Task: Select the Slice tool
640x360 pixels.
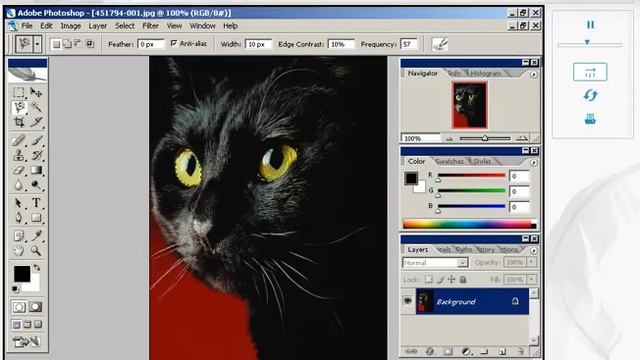Action: coord(36,122)
